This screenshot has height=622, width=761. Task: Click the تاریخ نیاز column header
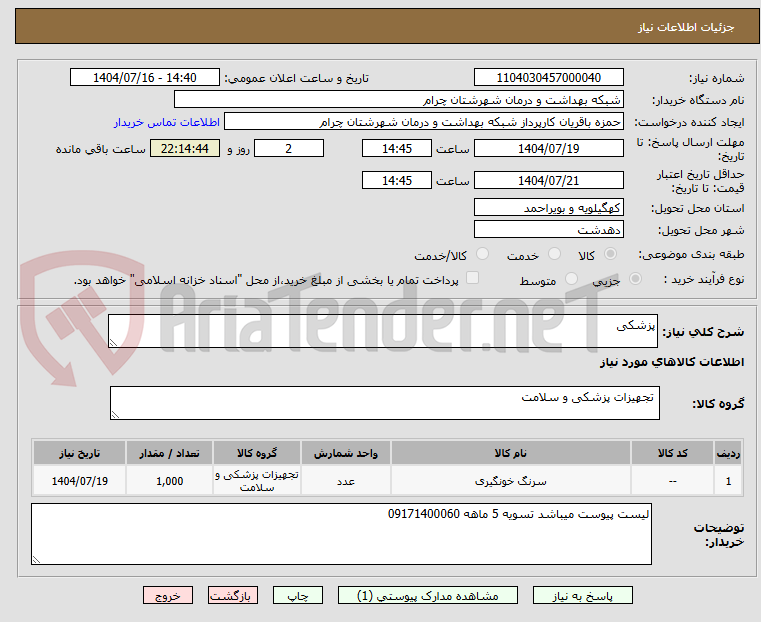(x=80, y=453)
